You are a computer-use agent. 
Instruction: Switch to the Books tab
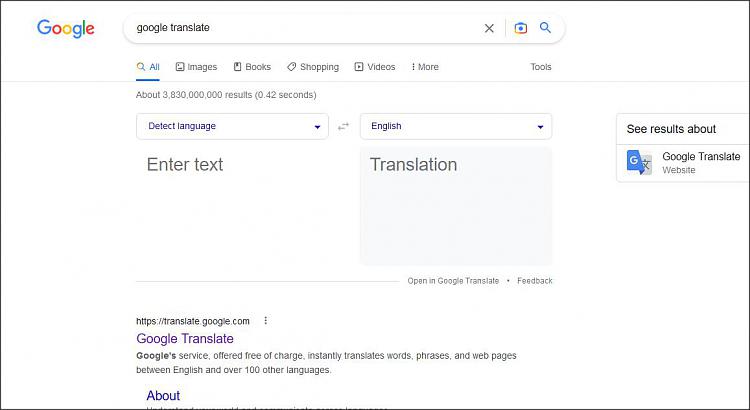tap(252, 67)
